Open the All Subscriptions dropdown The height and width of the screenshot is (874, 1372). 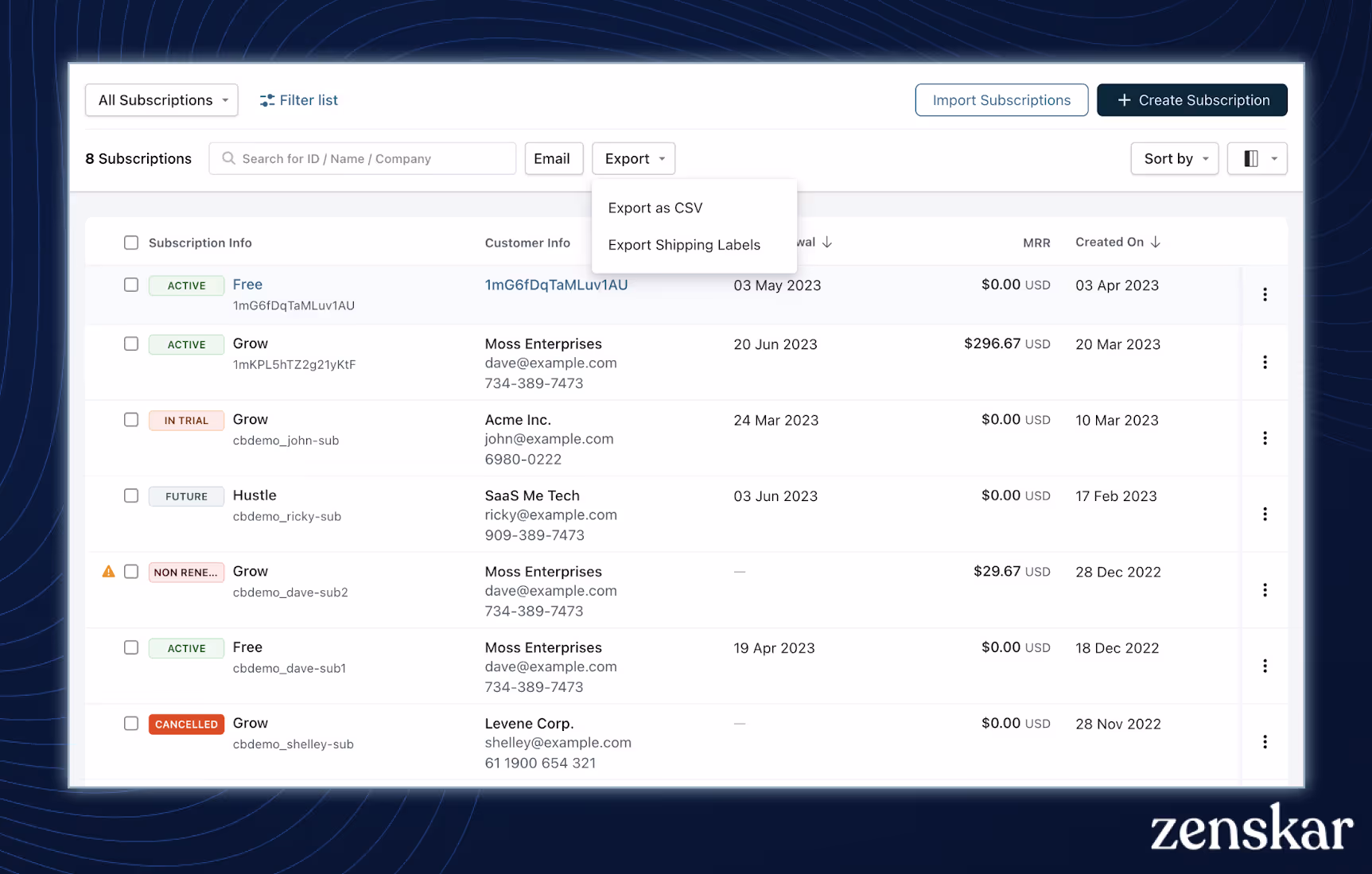pyautogui.click(x=161, y=100)
